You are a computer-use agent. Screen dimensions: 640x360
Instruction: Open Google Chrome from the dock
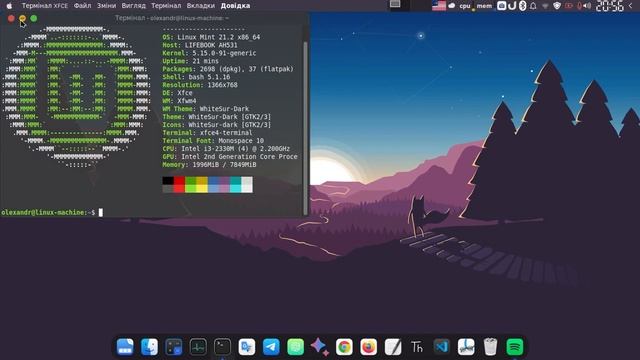point(344,347)
